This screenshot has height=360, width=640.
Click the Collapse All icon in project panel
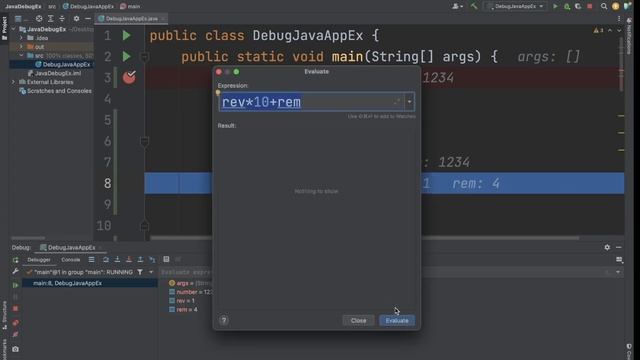coord(62,18)
